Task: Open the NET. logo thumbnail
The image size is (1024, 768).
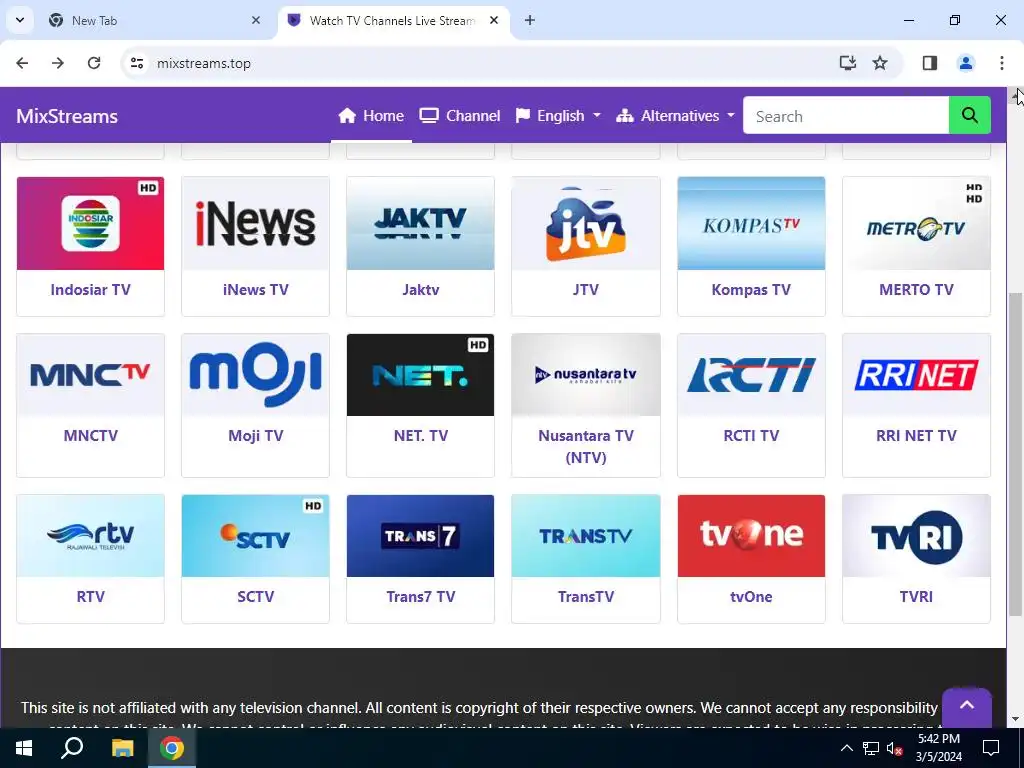Action: pos(421,375)
